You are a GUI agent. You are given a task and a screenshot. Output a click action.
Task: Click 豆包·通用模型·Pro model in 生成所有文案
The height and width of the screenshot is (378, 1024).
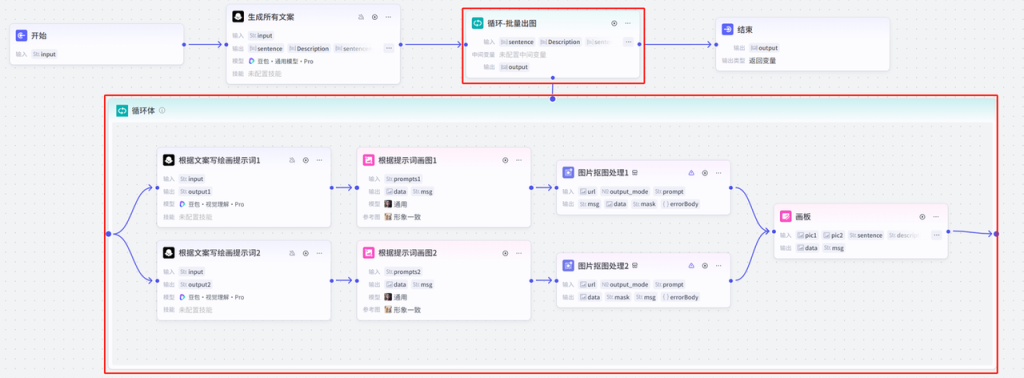(282, 61)
